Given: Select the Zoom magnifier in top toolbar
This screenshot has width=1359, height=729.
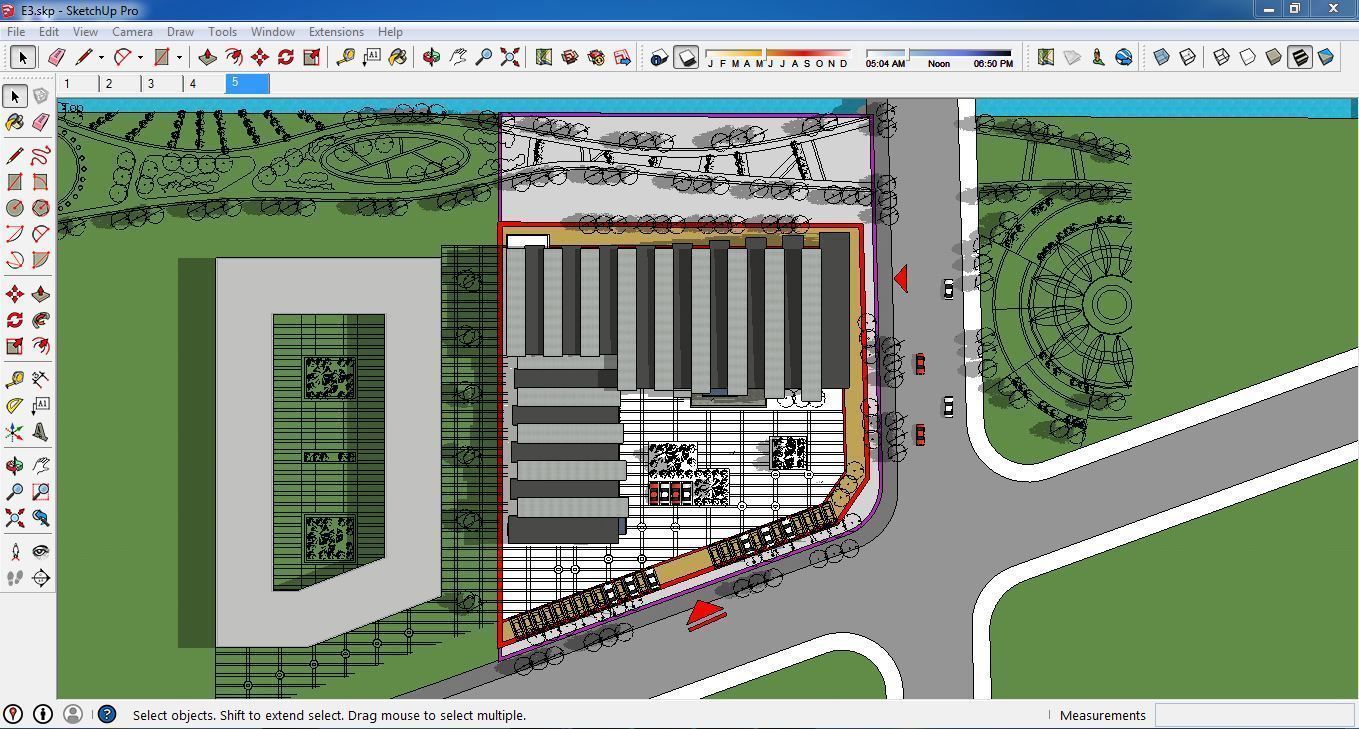Looking at the screenshot, I should (484, 57).
